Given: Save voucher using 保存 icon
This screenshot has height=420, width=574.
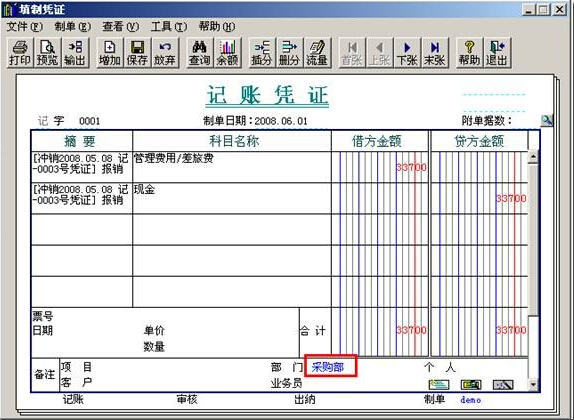Looking at the screenshot, I should 137,53.
